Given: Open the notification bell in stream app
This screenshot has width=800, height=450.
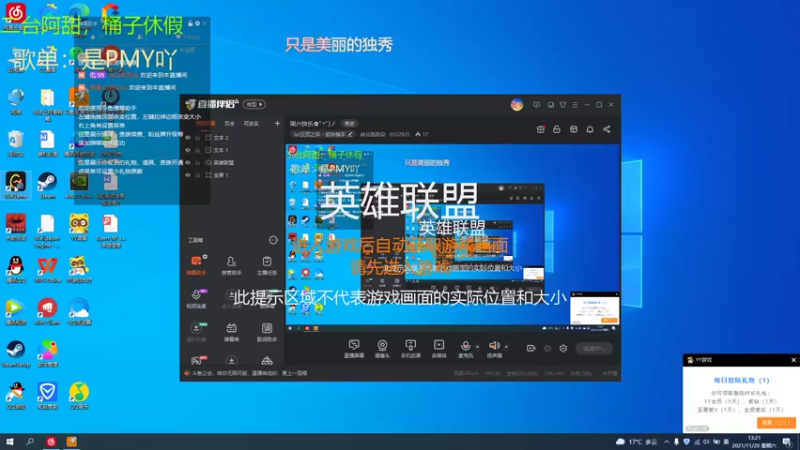Looking at the screenshot, I should pyautogui.click(x=590, y=129).
